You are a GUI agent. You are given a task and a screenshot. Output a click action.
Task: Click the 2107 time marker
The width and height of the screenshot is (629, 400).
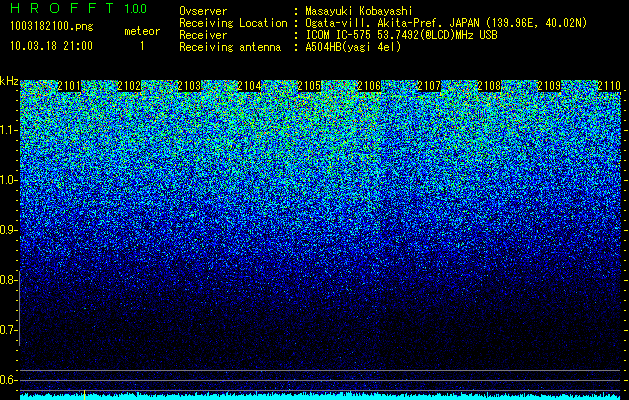tap(429, 86)
